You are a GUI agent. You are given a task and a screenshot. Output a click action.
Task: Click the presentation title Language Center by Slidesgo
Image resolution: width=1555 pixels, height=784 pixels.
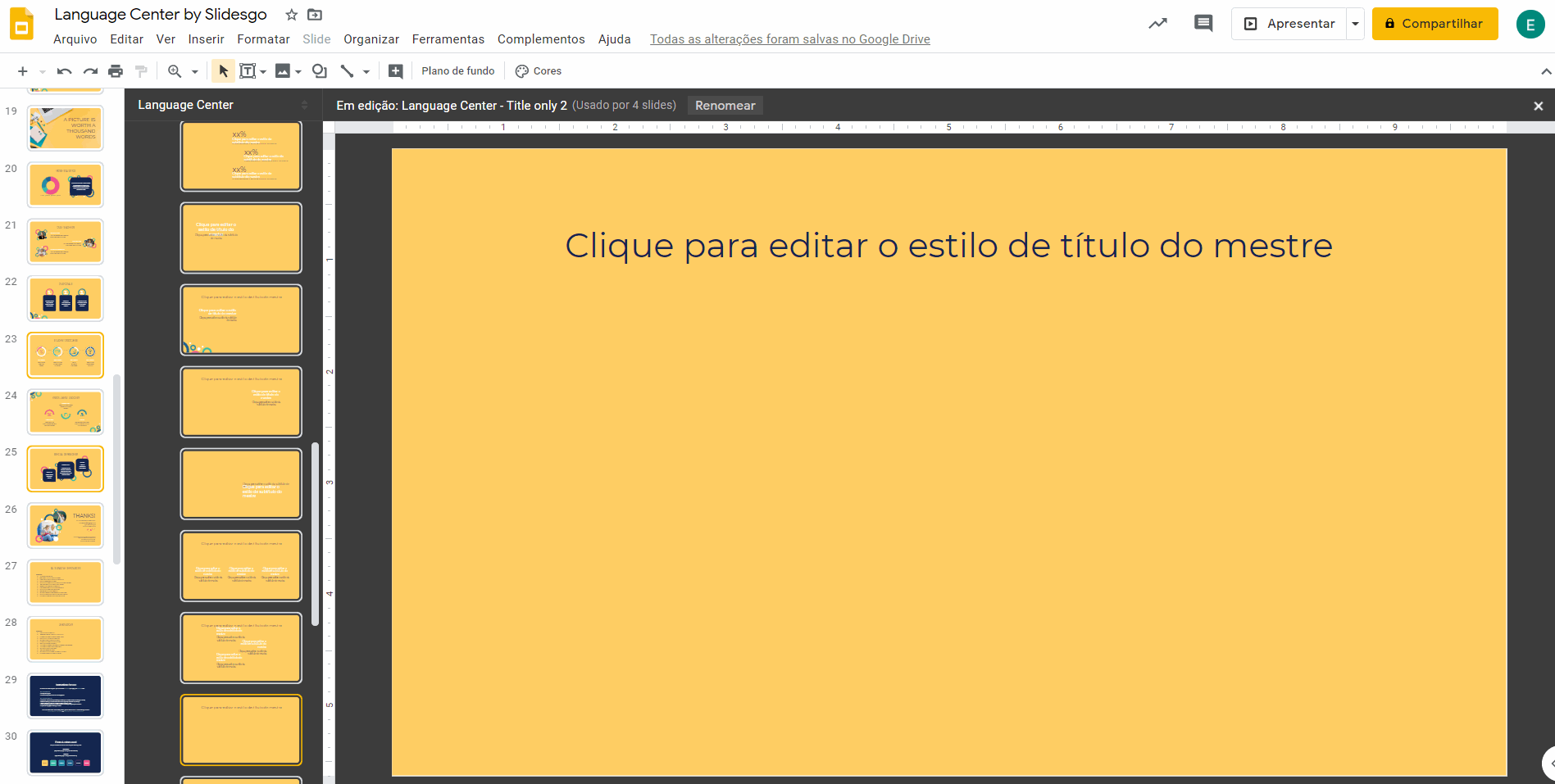pyautogui.click(x=161, y=15)
